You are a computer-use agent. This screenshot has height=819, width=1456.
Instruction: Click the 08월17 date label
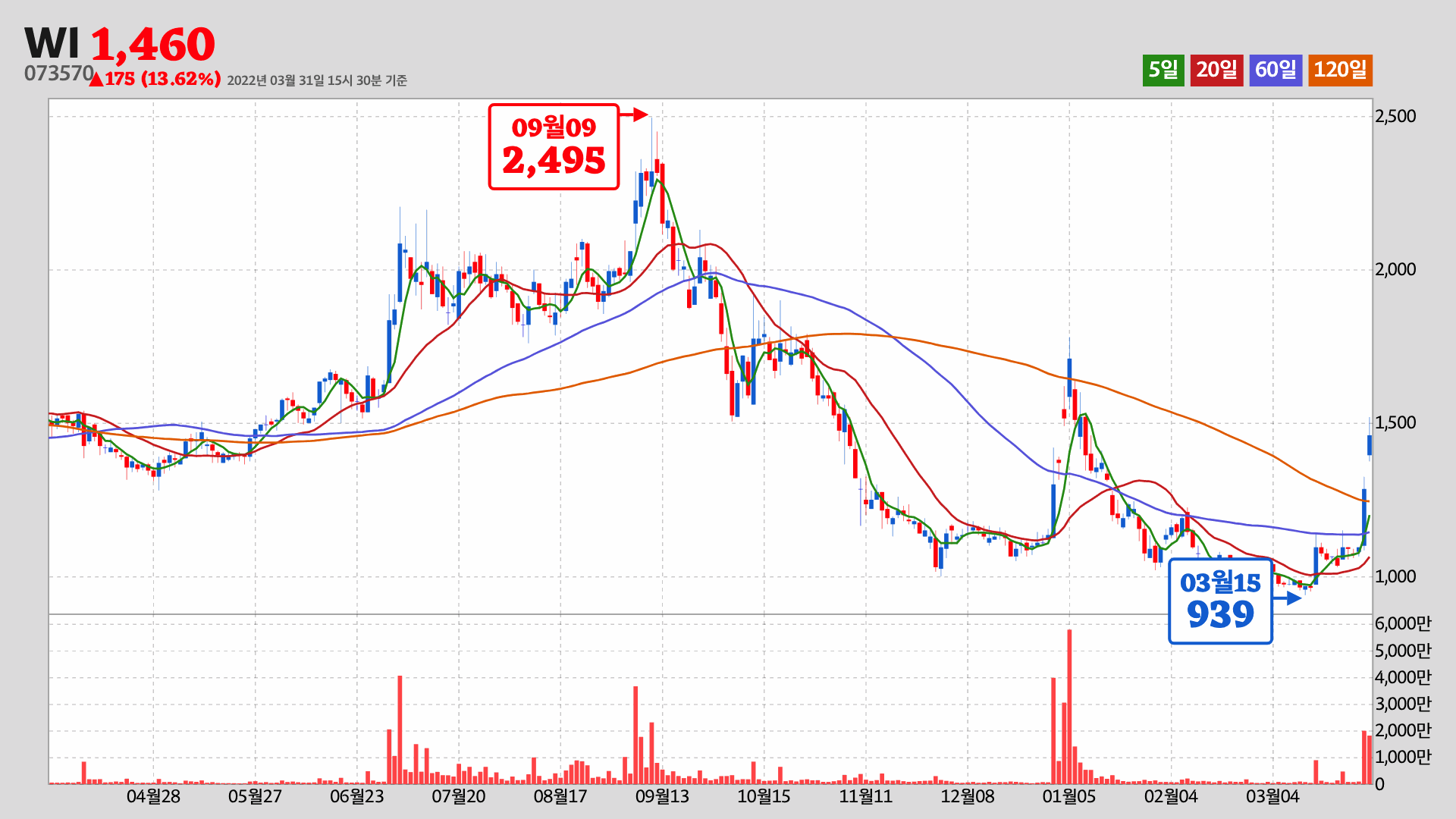pos(560,796)
